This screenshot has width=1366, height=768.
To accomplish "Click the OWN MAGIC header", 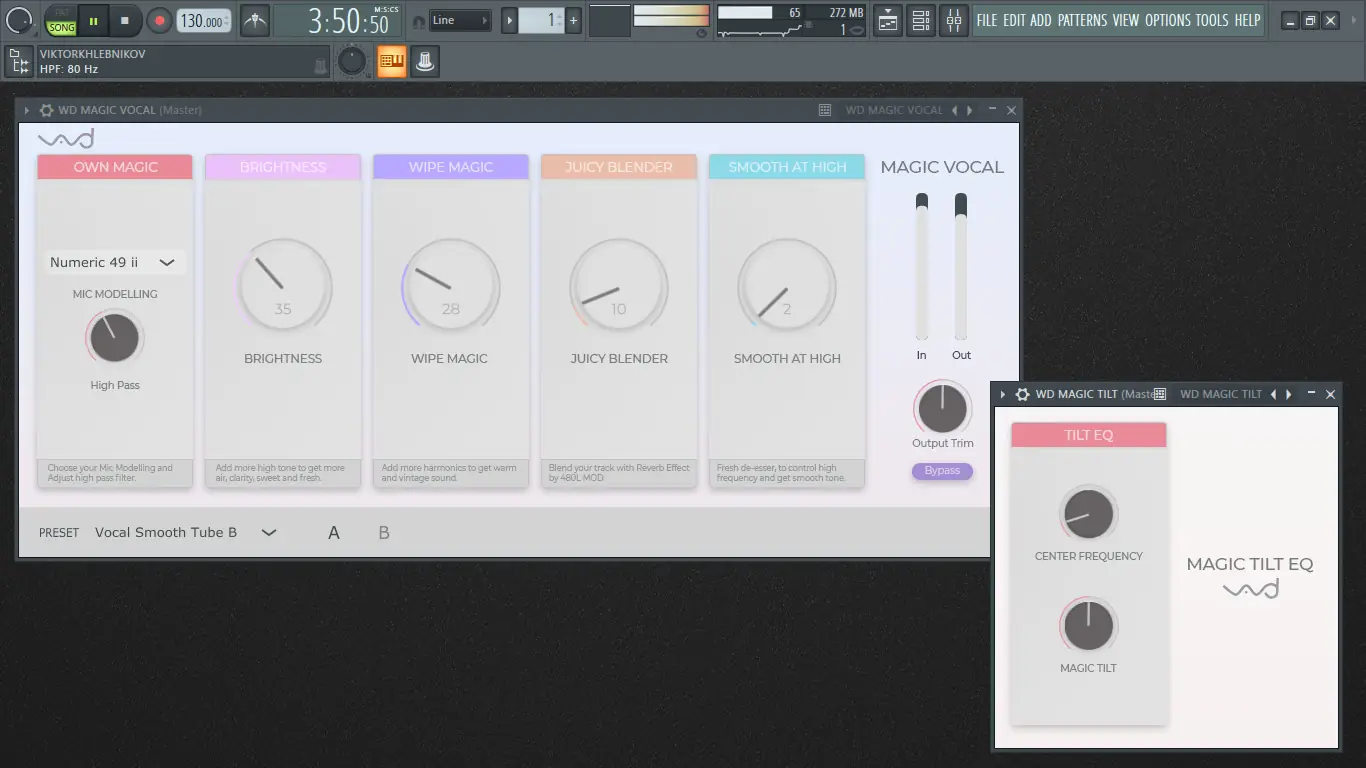I will pyautogui.click(x=115, y=167).
